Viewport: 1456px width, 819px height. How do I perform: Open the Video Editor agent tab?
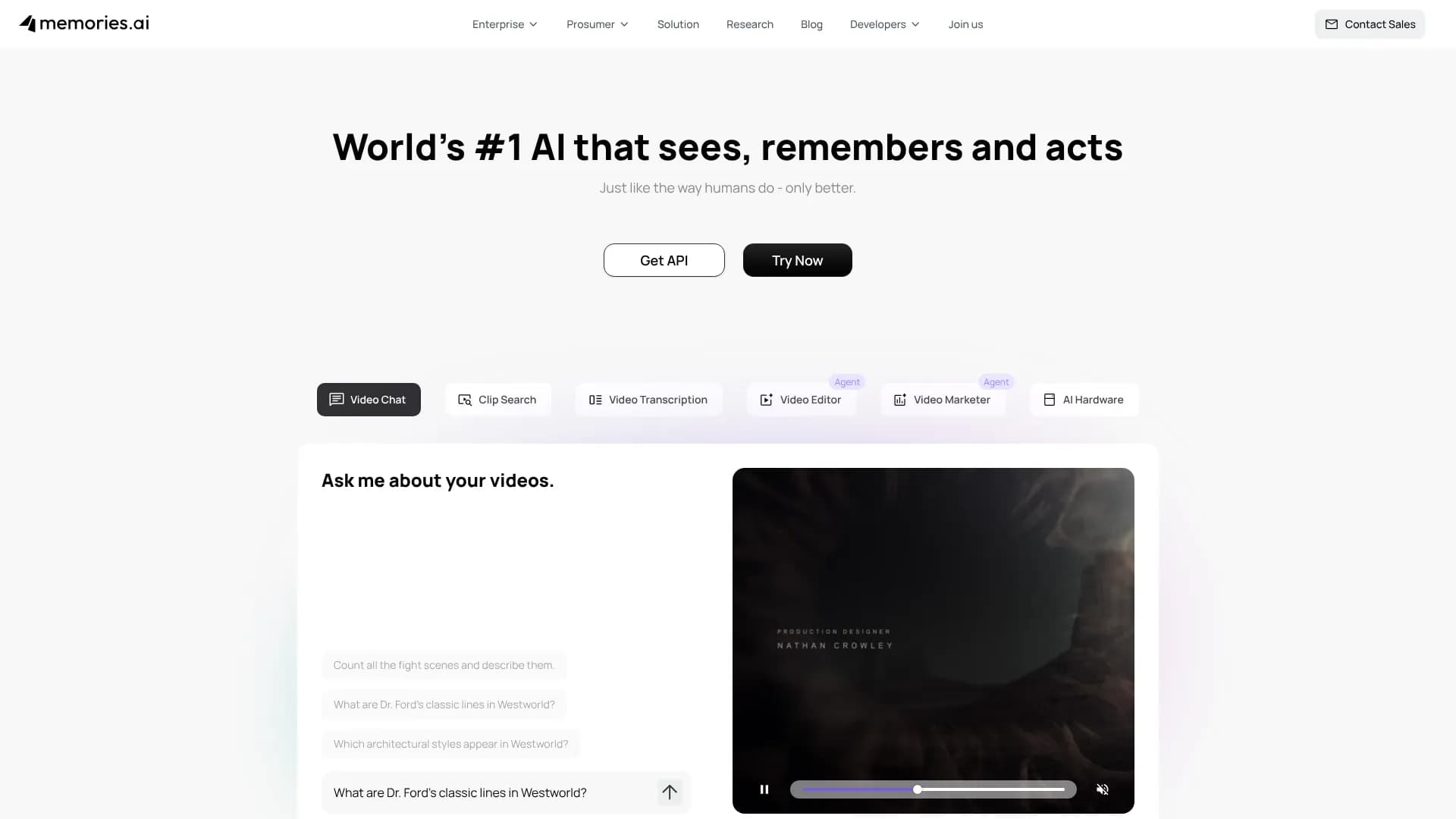click(x=802, y=400)
